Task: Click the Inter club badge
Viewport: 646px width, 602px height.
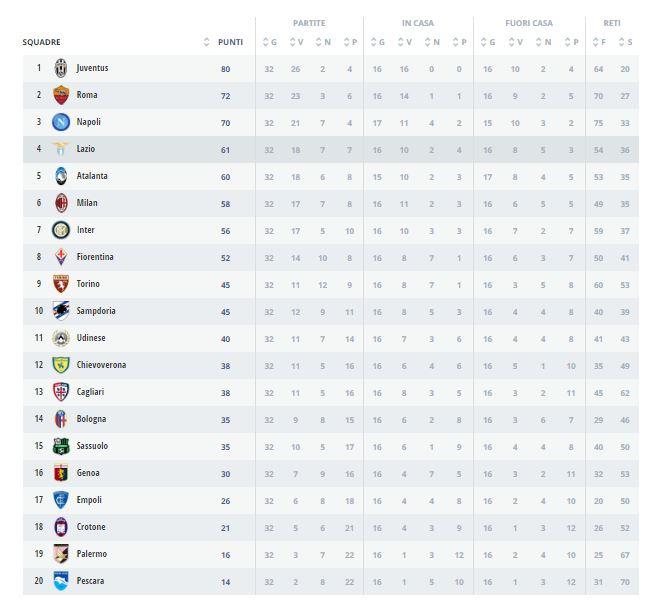Action: coord(60,231)
